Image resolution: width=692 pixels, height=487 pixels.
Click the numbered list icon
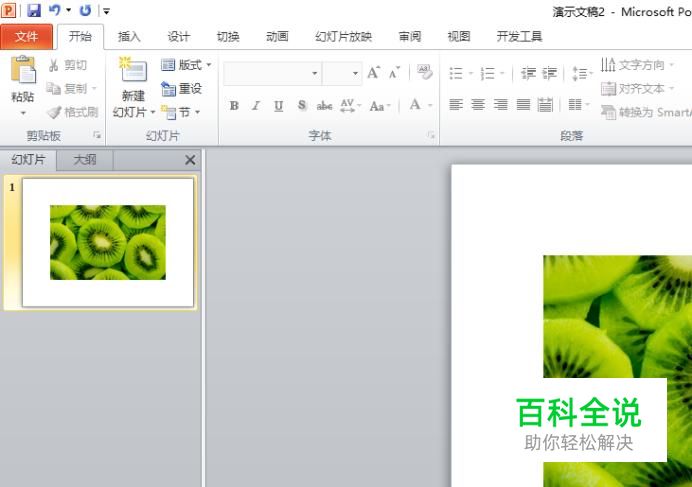click(487, 73)
